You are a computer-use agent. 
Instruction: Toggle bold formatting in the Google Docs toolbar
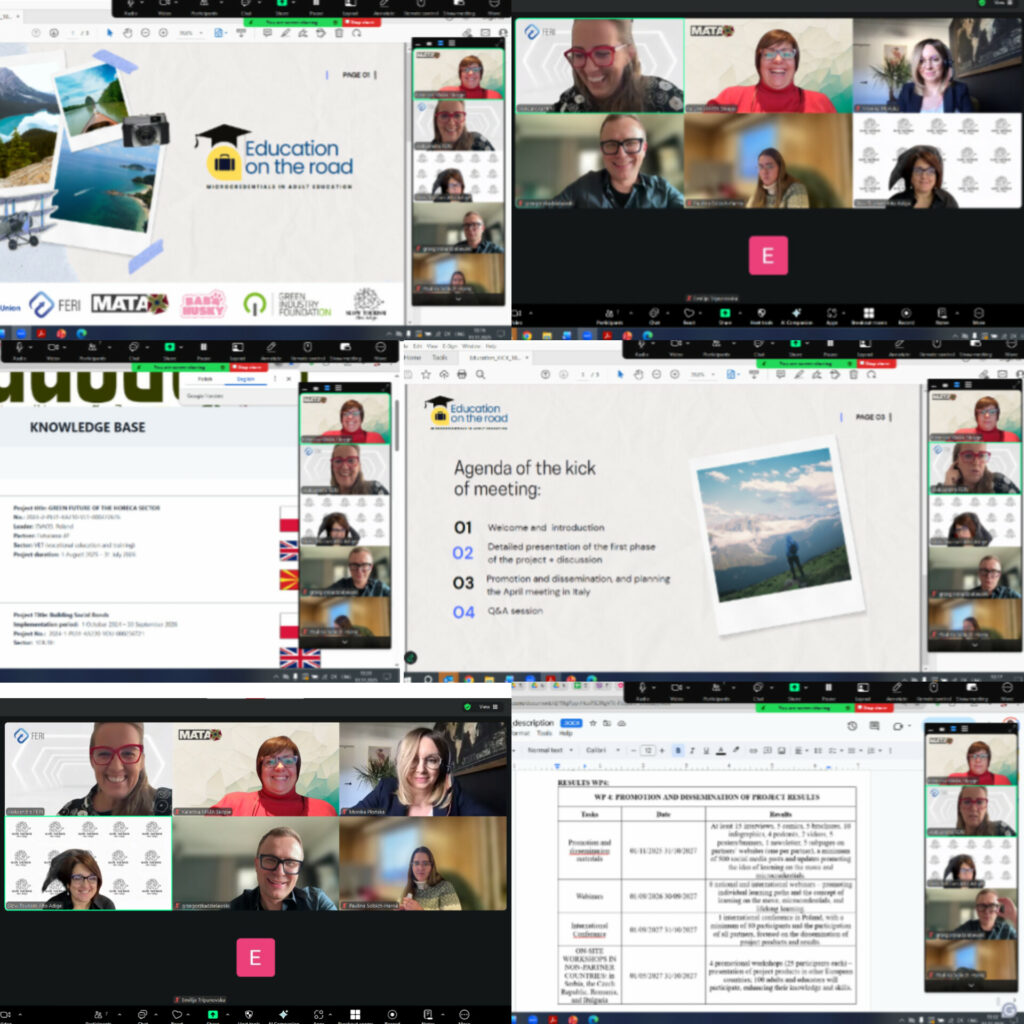point(678,750)
